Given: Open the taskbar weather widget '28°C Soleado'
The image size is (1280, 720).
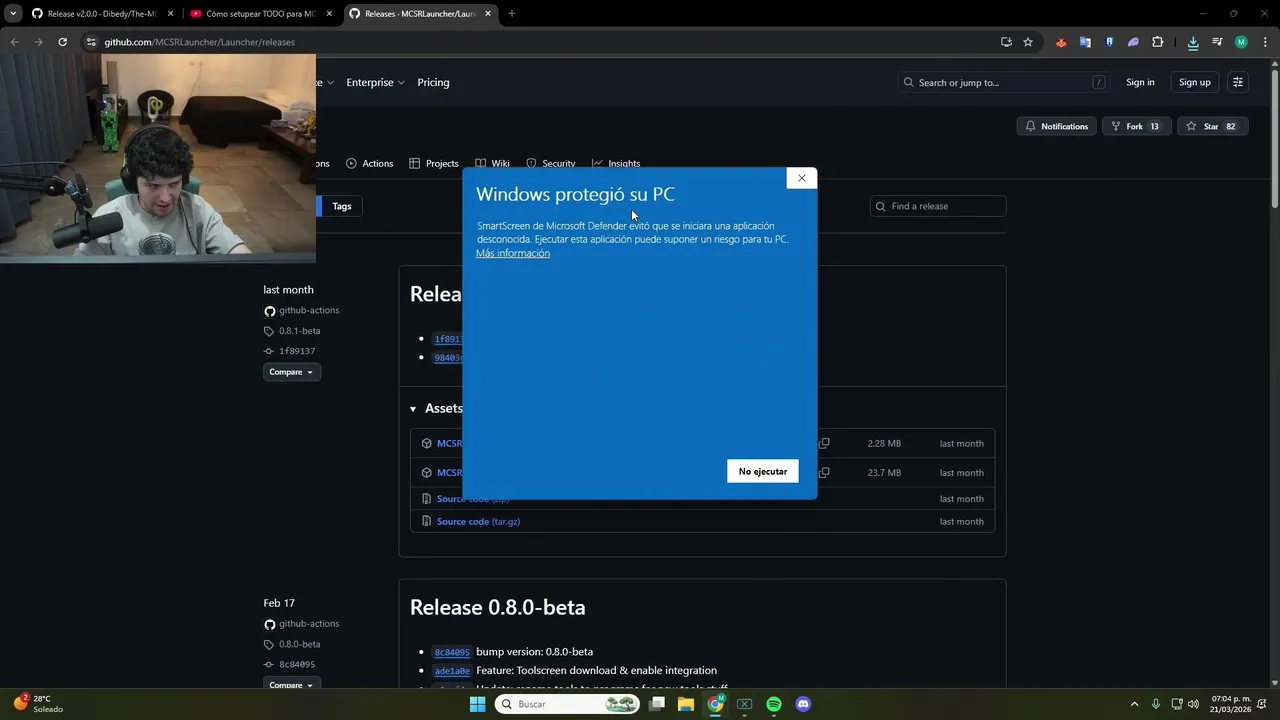Looking at the screenshot, I should pos(38,704).
